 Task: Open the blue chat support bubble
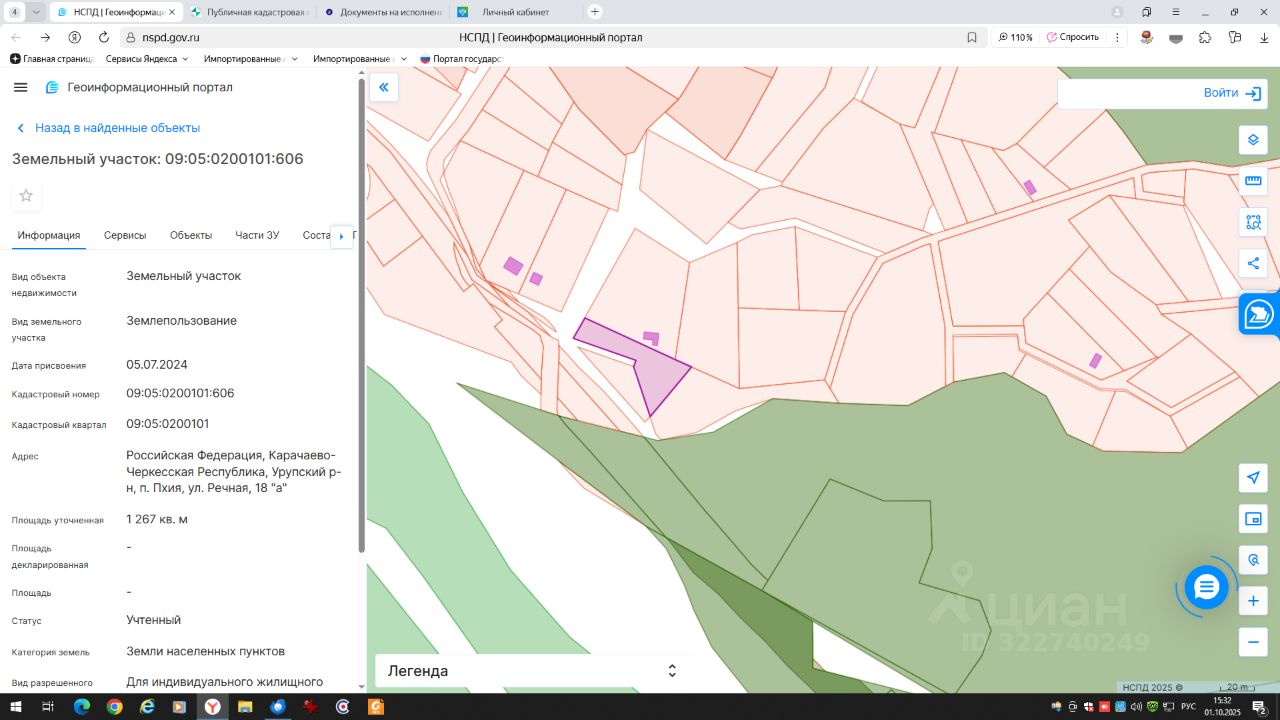pyautogui.click(x=1206, y=586)
